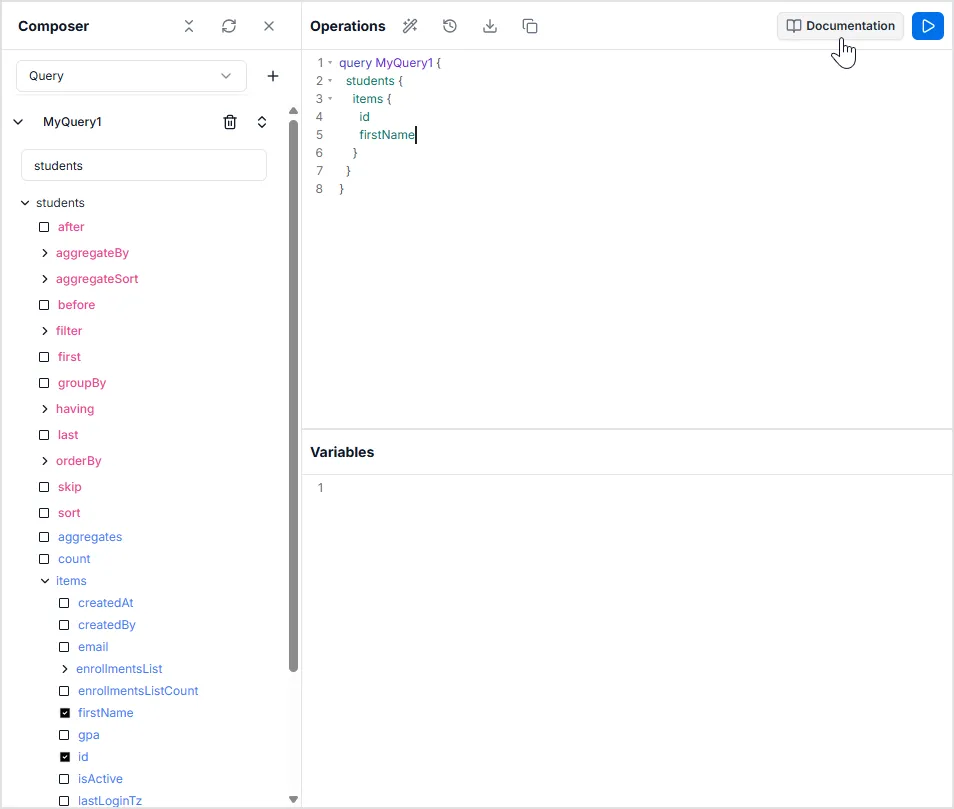
Task: Select the orderBy argument label
Action: [x=79, y=461]
